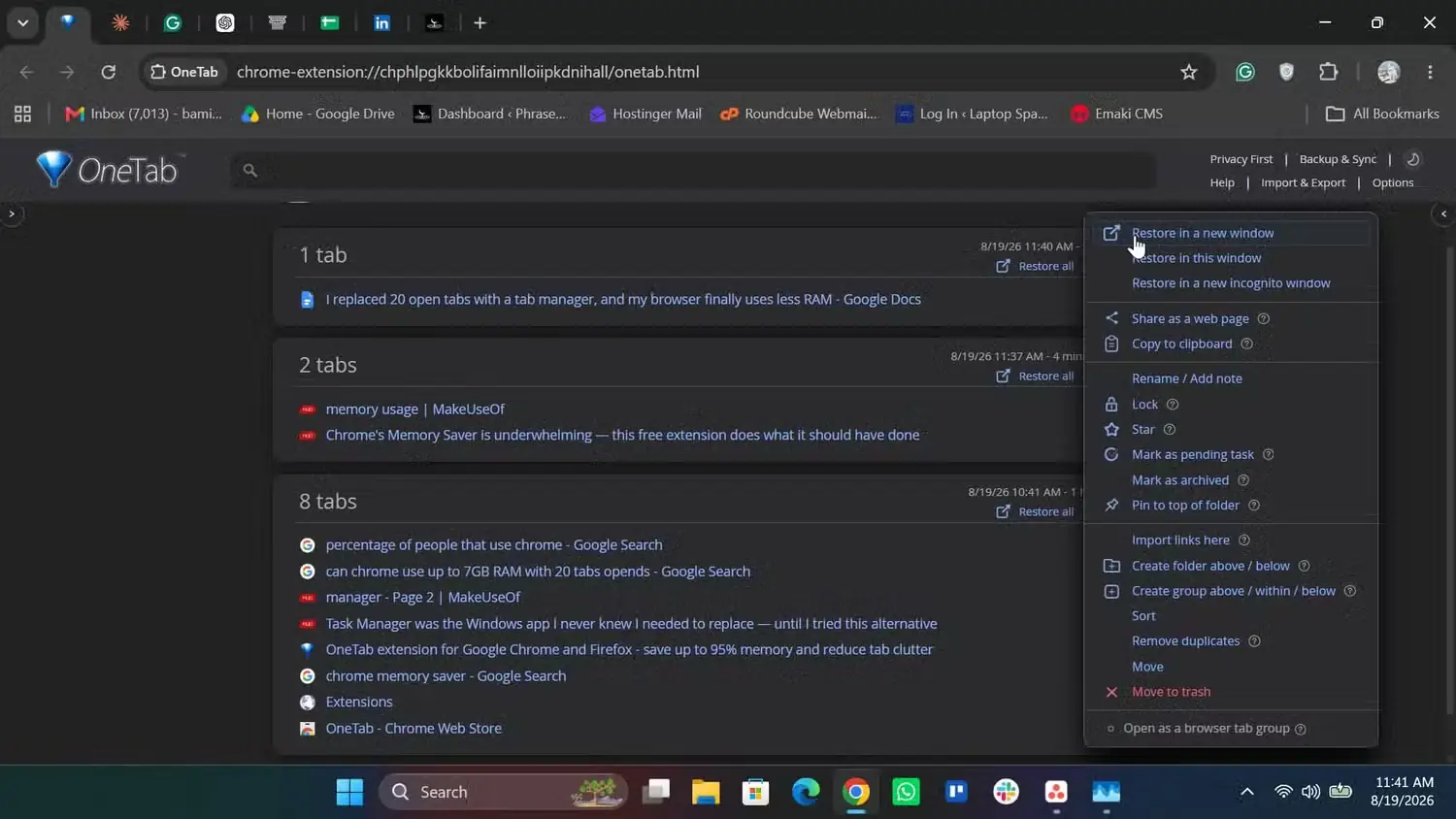Open the Chrome profile avatar
Screen dimensions: 1456x819
[1389, 72]
